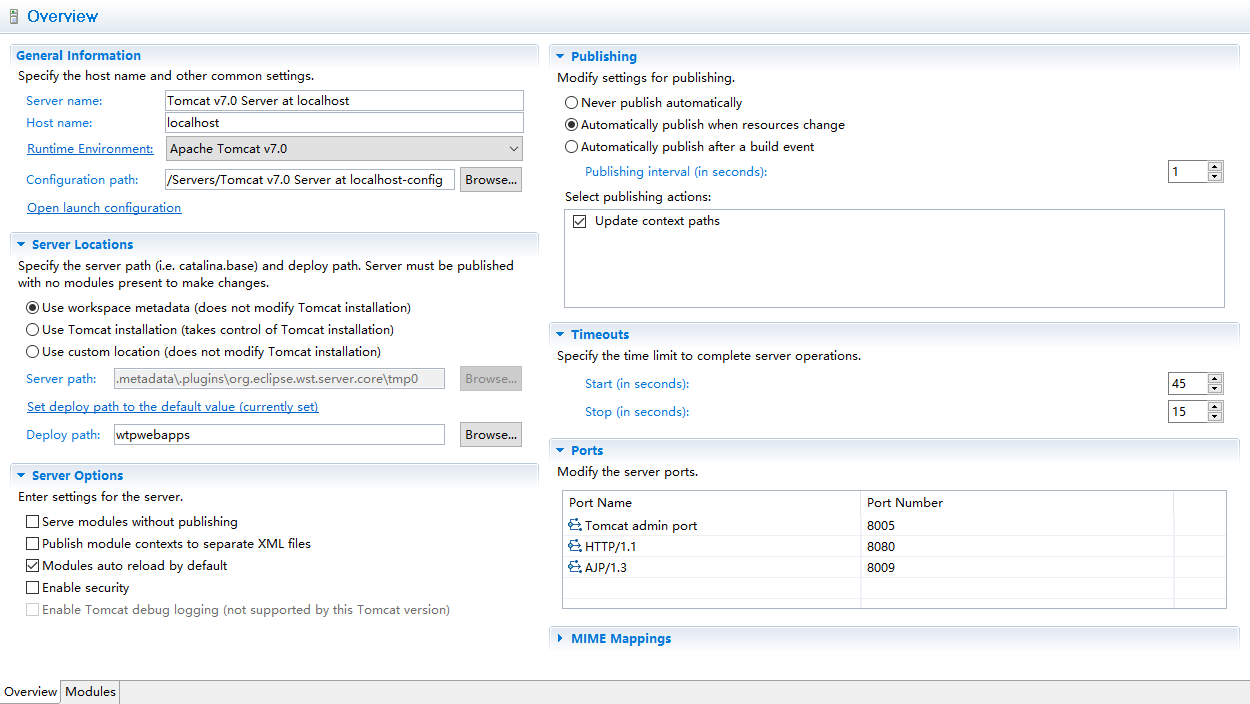Select the HTTP/1.1 port name text
Screen dimensions: 1250x704
(x=611, y=547)
